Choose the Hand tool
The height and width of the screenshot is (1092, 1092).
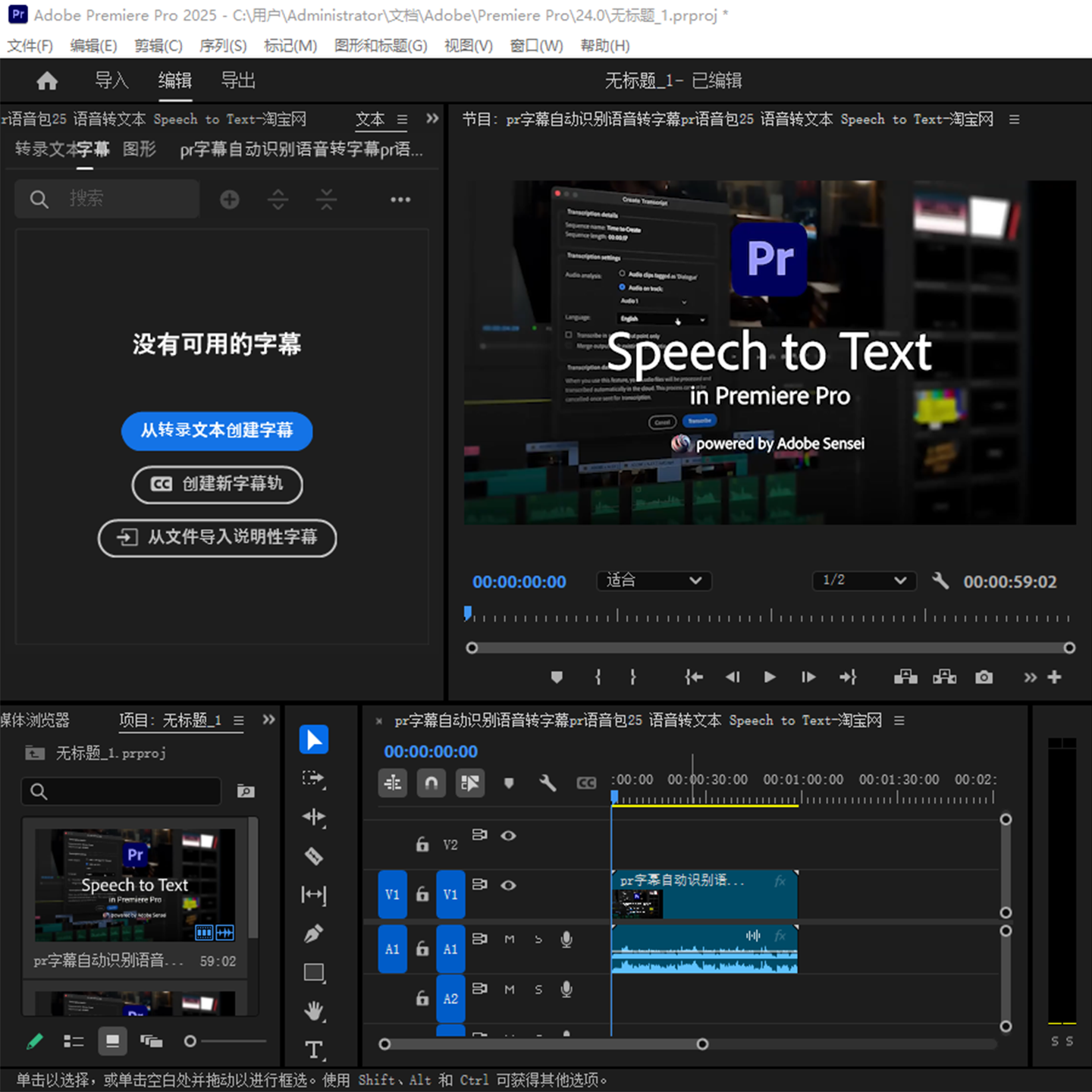[314, 1011]
